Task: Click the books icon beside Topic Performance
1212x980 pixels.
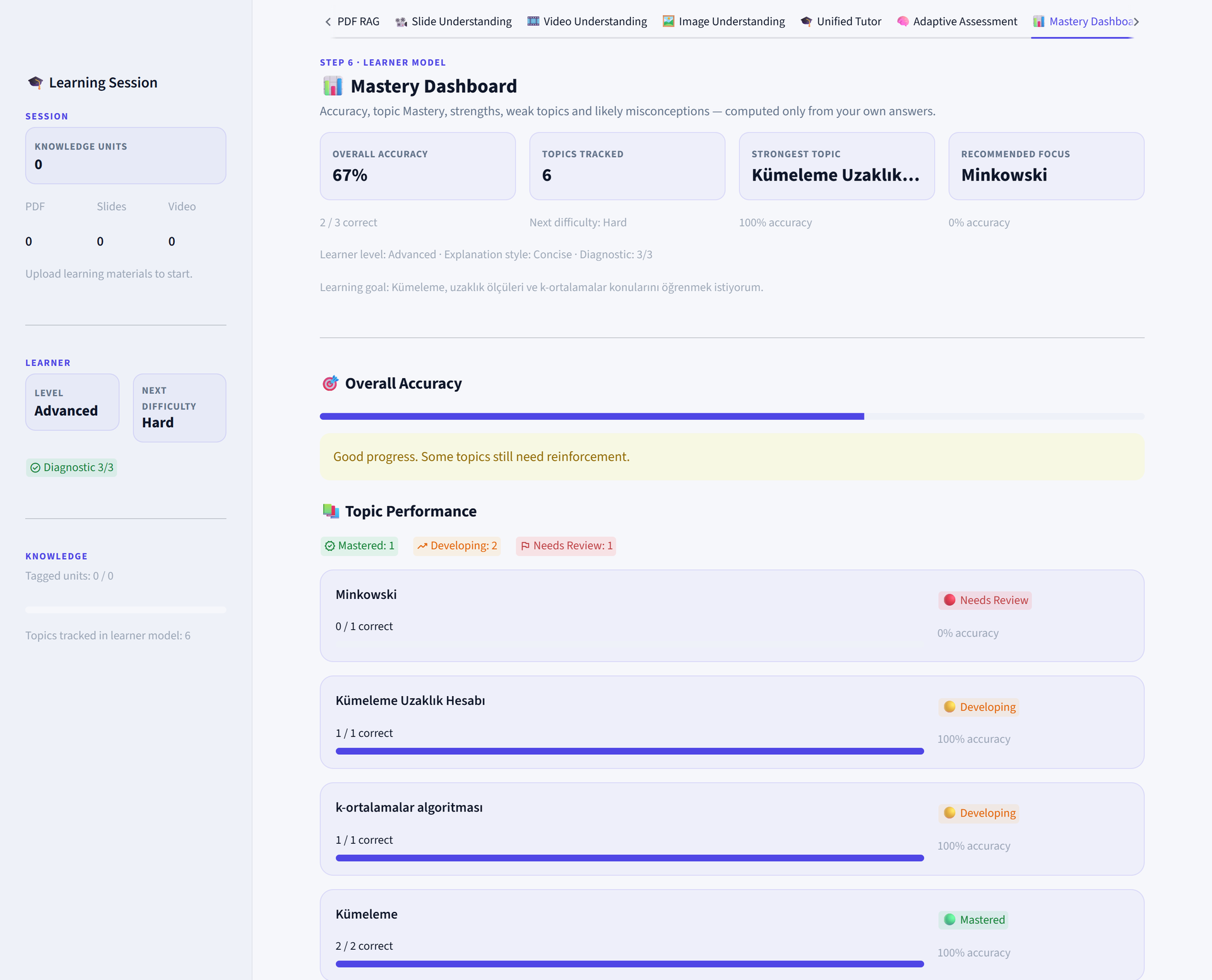Action: [x=330, y=511]
